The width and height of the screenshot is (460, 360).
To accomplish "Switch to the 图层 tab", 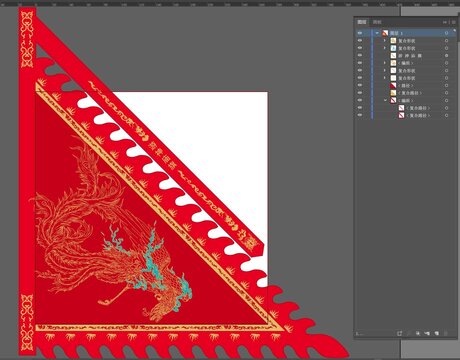I will pyautogui.click(x=362, y=22).
